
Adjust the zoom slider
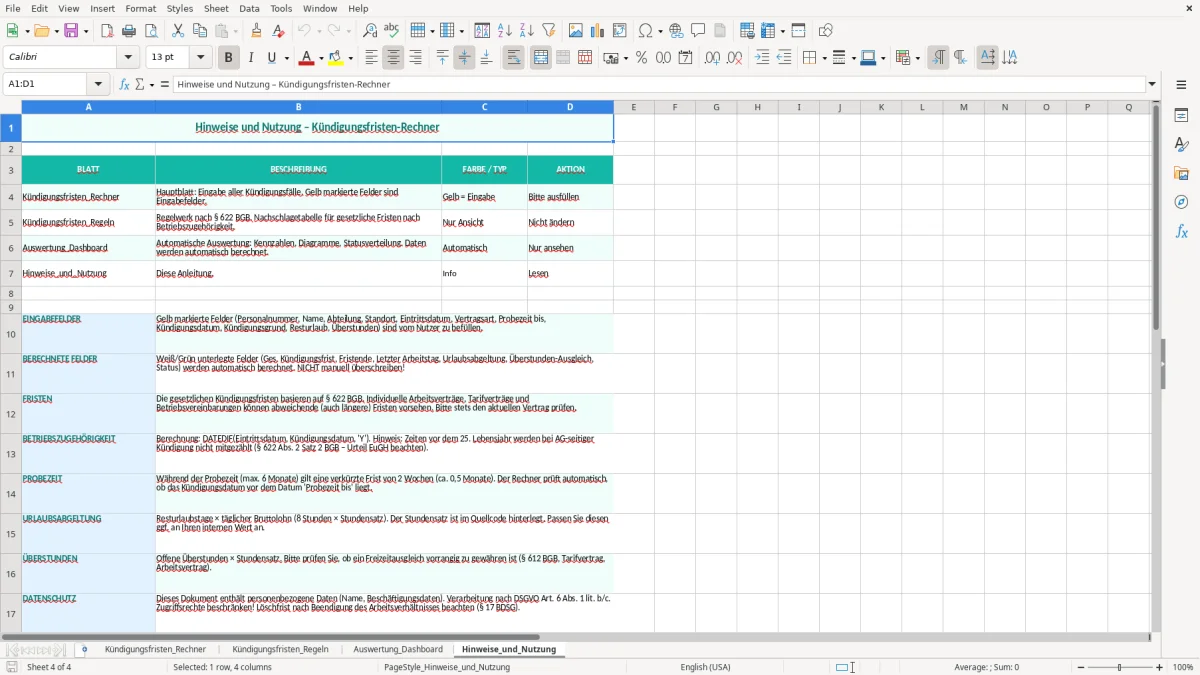(x=1119, y=667)
